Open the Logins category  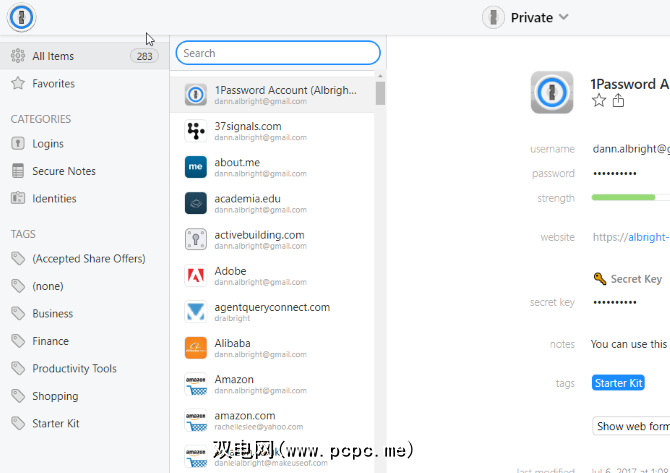85,144
